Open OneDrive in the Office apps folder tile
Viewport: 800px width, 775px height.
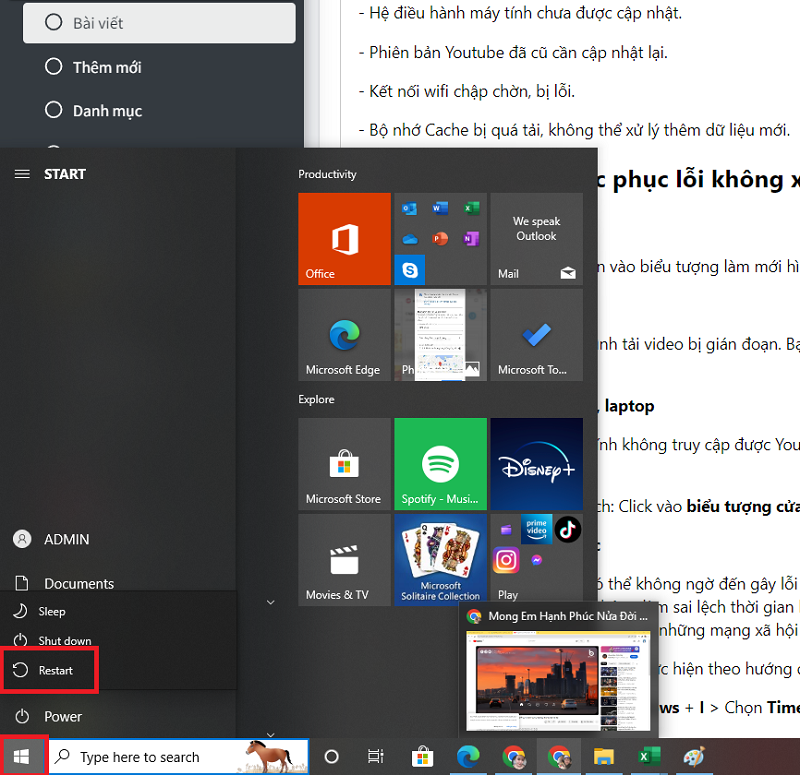(409, 239)
